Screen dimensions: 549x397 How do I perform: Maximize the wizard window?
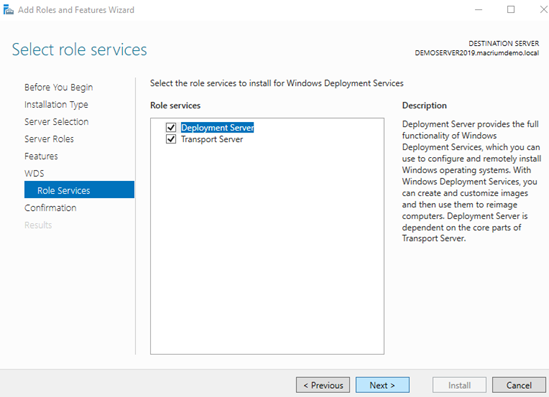pyautogui.click(x=511, y=9)
